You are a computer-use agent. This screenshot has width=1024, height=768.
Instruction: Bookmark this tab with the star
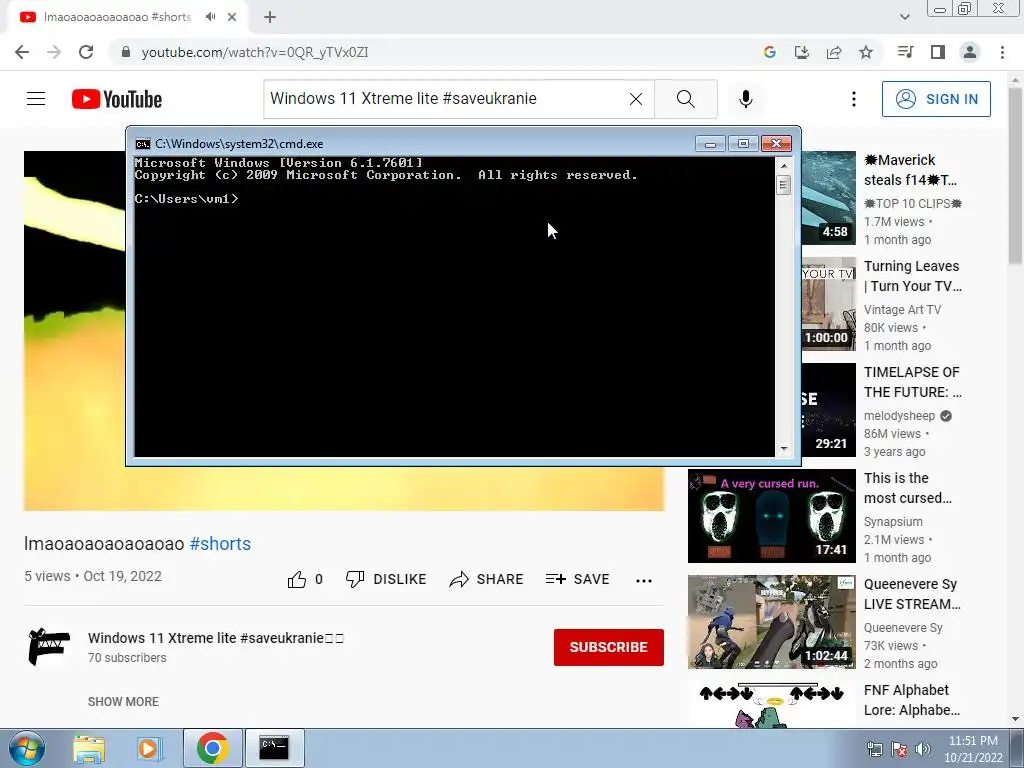(866, 52)
